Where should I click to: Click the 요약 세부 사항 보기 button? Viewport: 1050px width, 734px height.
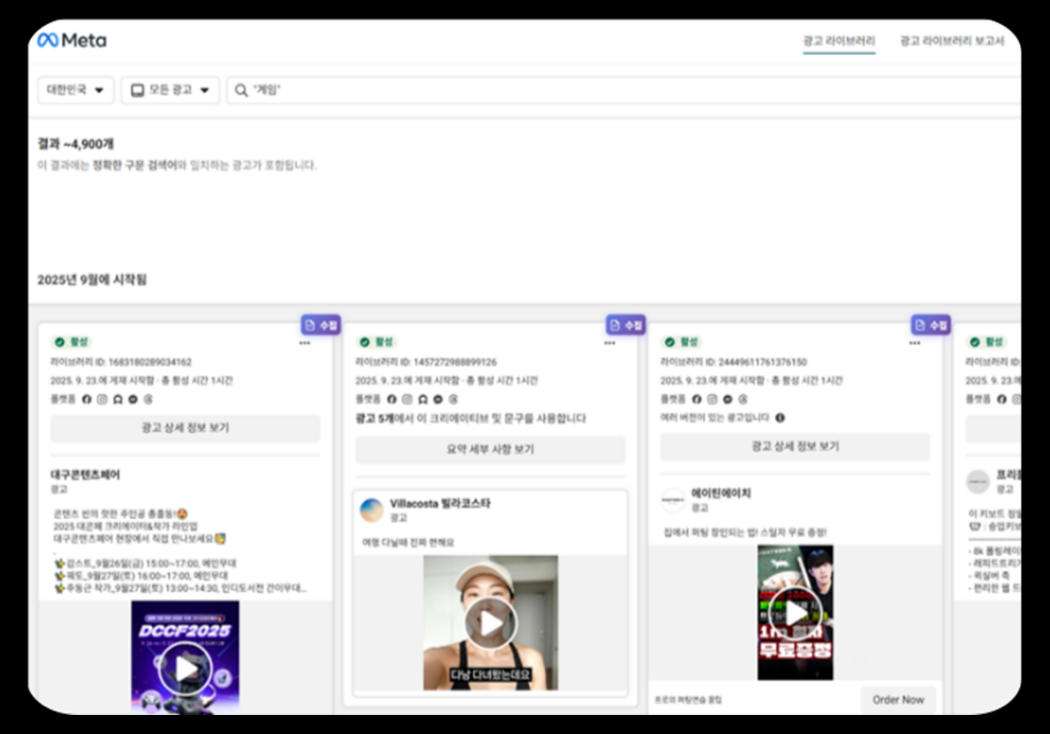490,449
